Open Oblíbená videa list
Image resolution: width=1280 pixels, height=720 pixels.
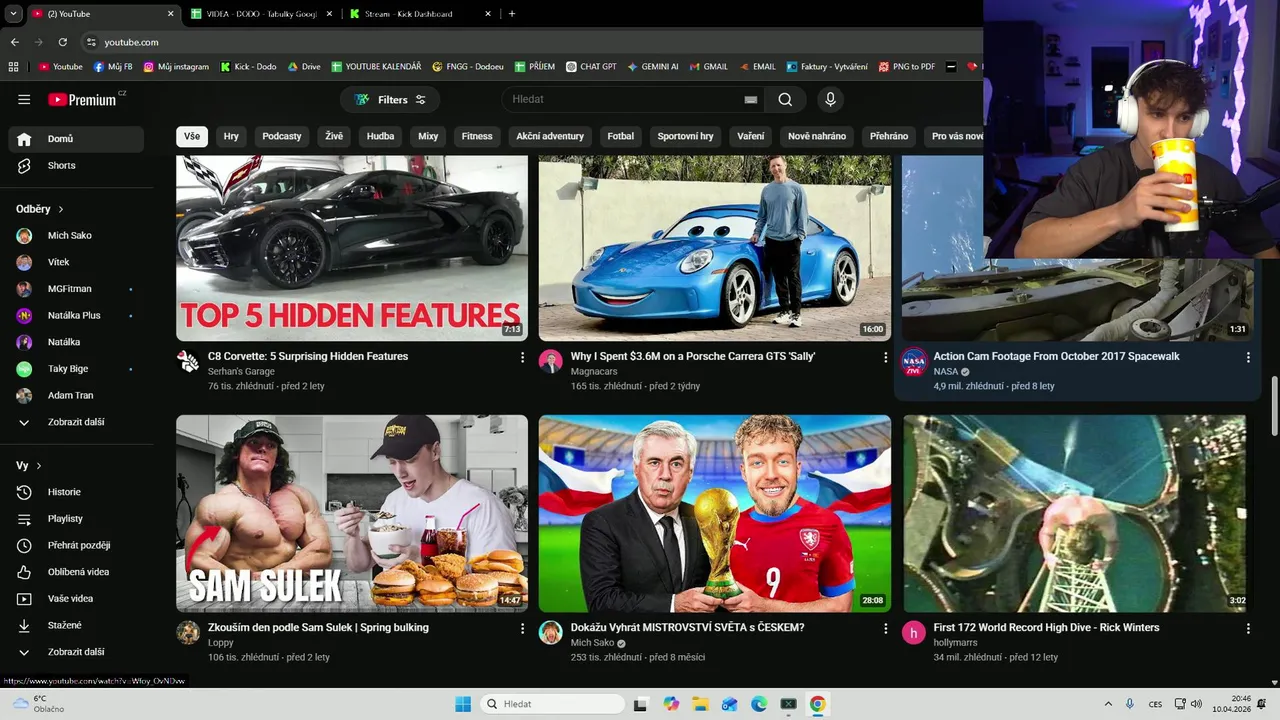click(x=76, y=572)
